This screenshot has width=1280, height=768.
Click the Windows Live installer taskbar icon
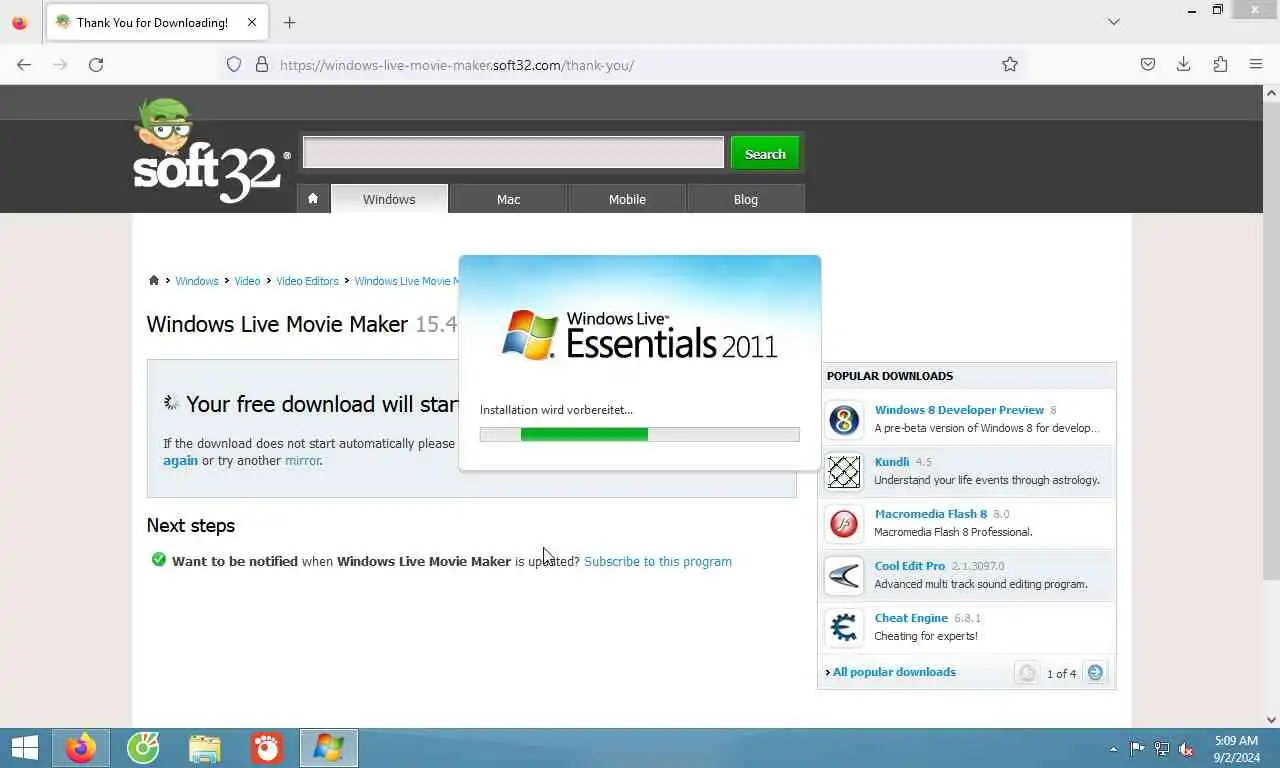pyautogui.click(x=329, y=748)
